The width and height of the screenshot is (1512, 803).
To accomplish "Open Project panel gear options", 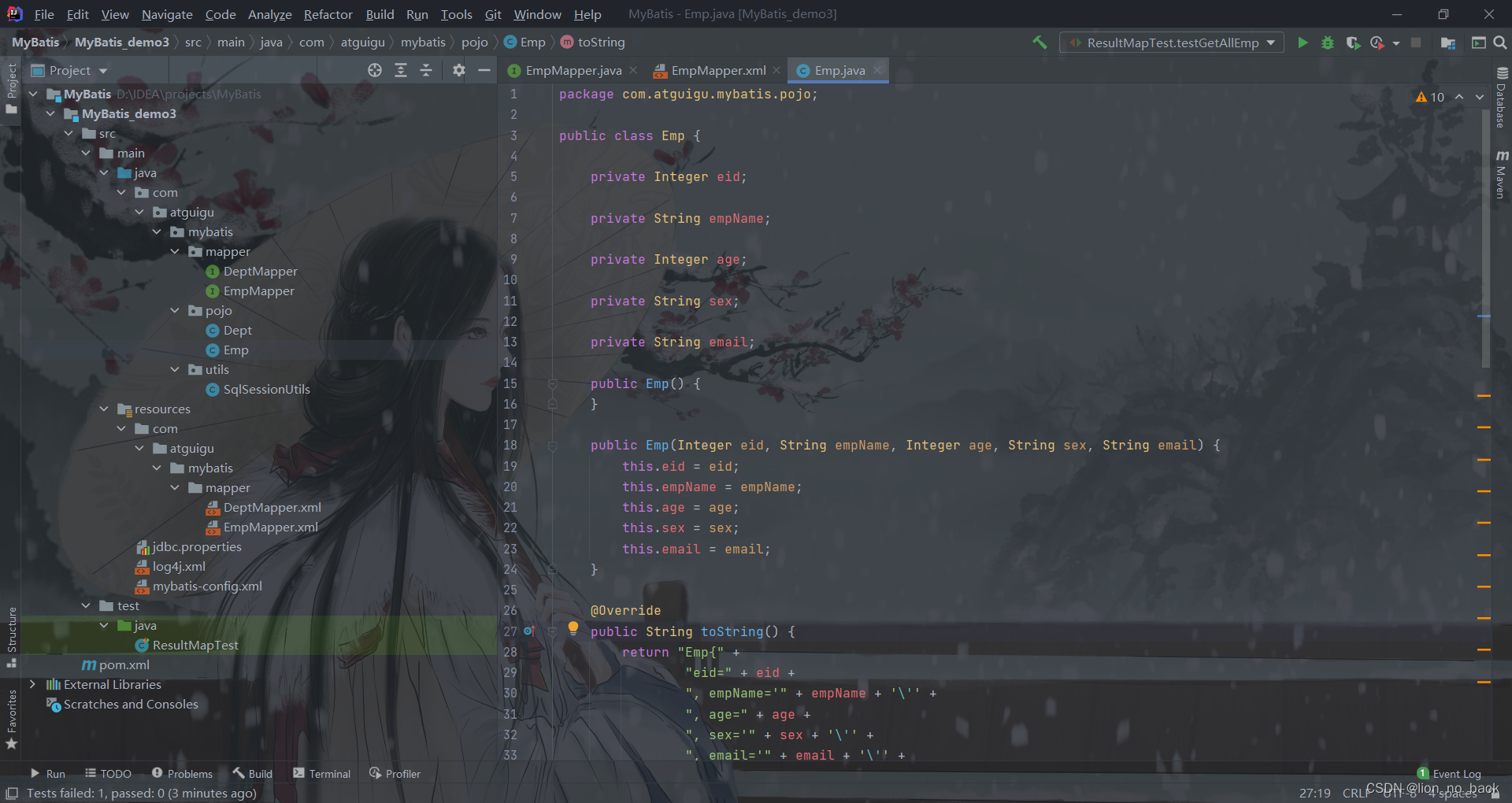I will pos(459,71).
